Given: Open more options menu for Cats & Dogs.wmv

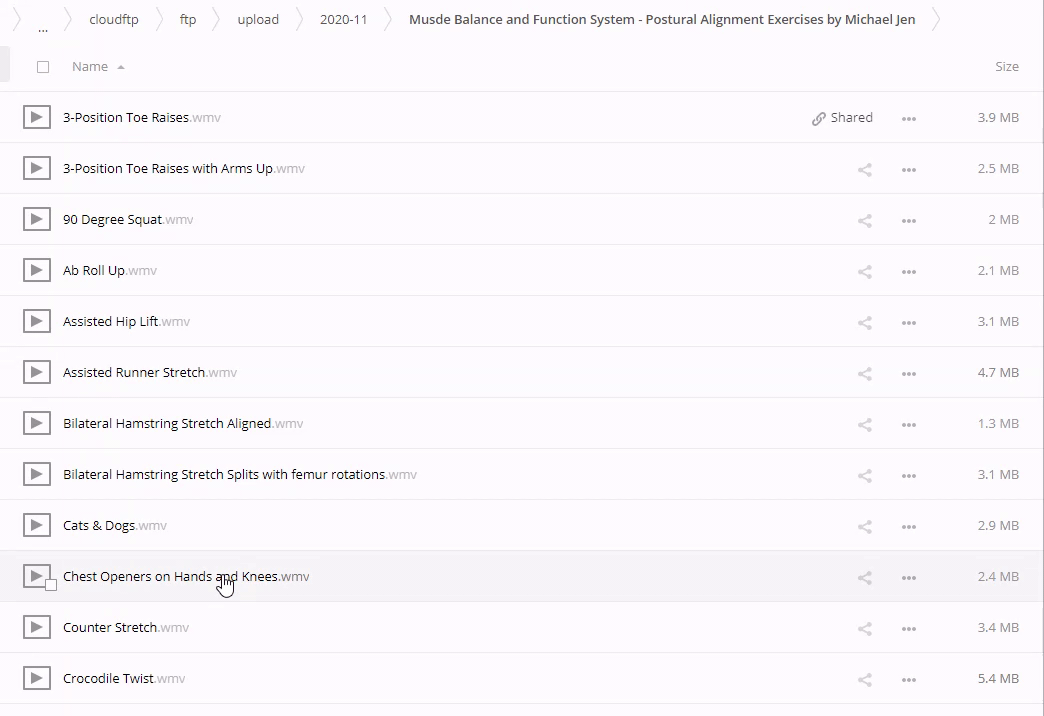Looking at the screenshot, I should [x=908, y=526].
